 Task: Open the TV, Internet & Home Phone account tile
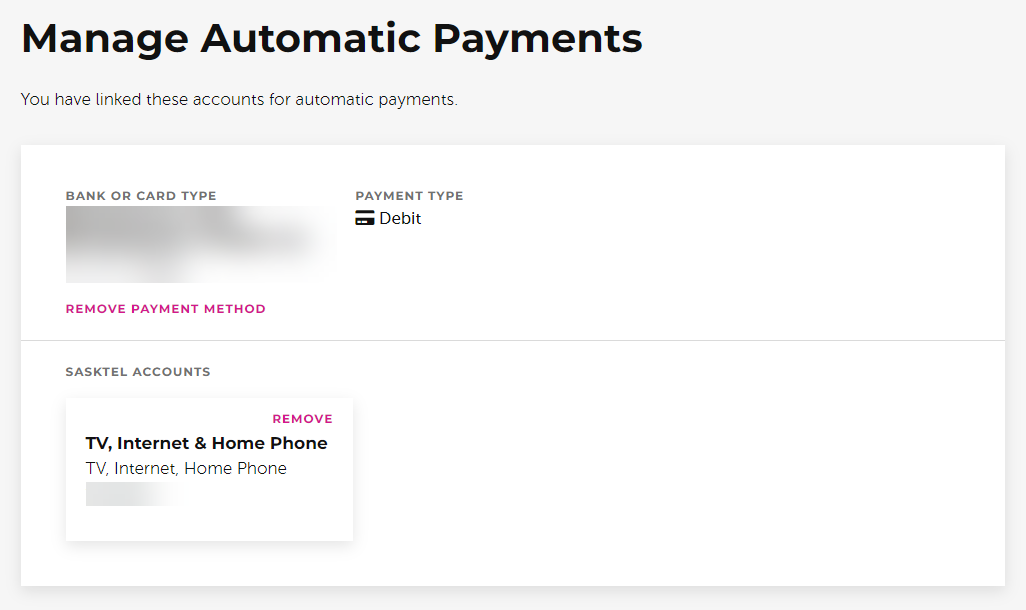(209, 468)
